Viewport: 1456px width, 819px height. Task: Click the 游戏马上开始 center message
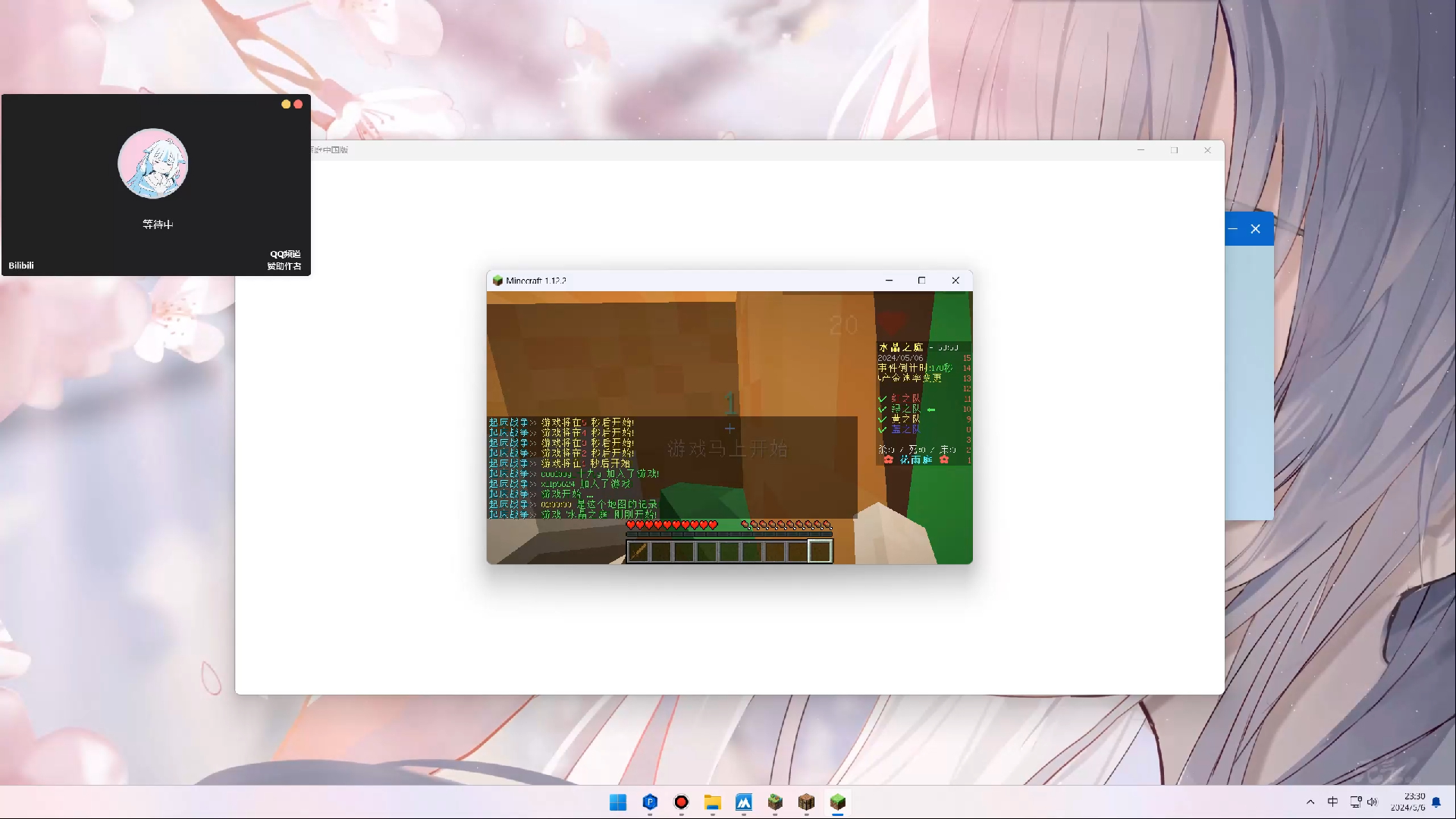[x=727, y=449]
